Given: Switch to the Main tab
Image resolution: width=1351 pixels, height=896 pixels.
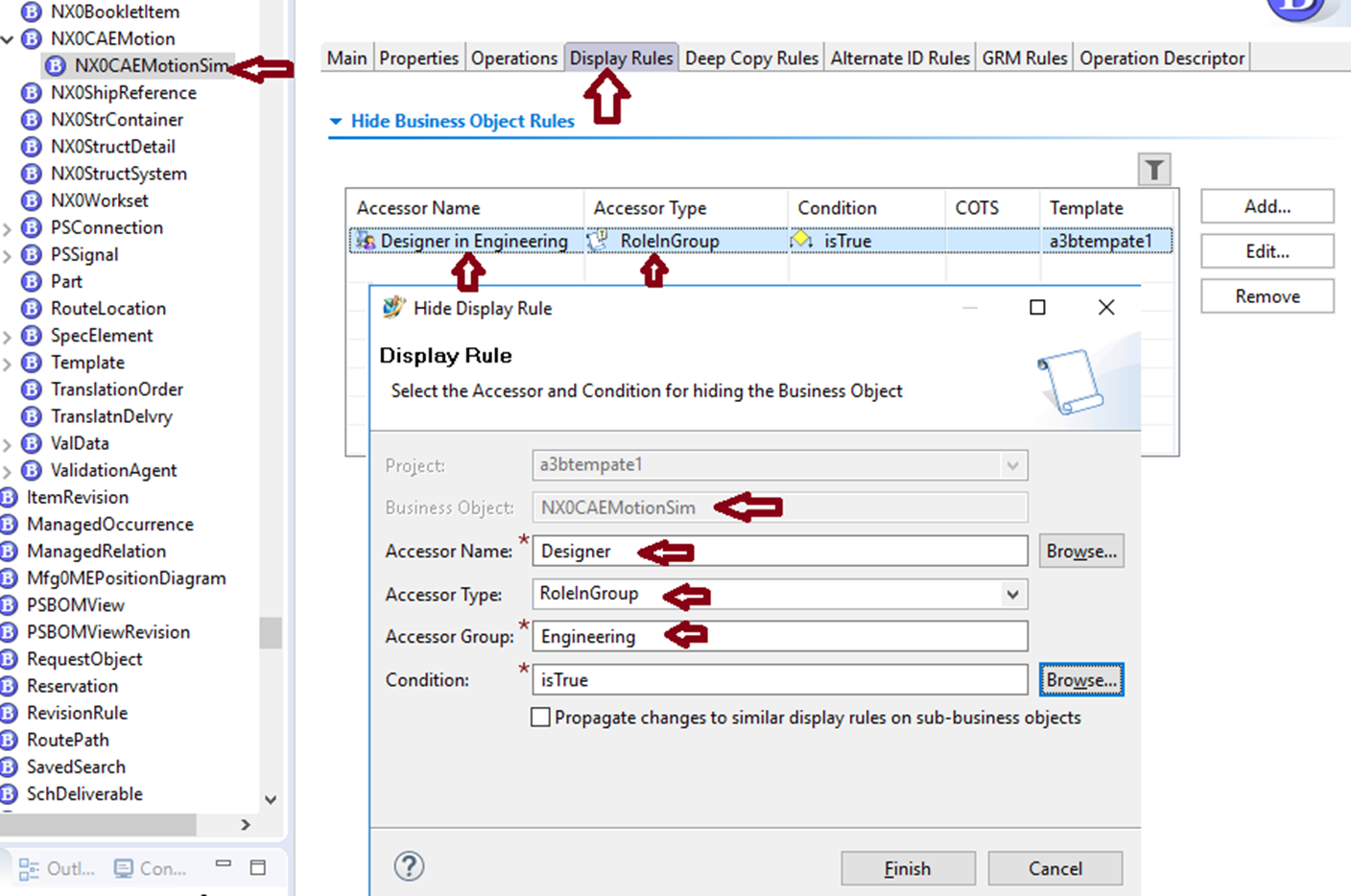Looking at the screenshot, I should (x=346, y=59).
